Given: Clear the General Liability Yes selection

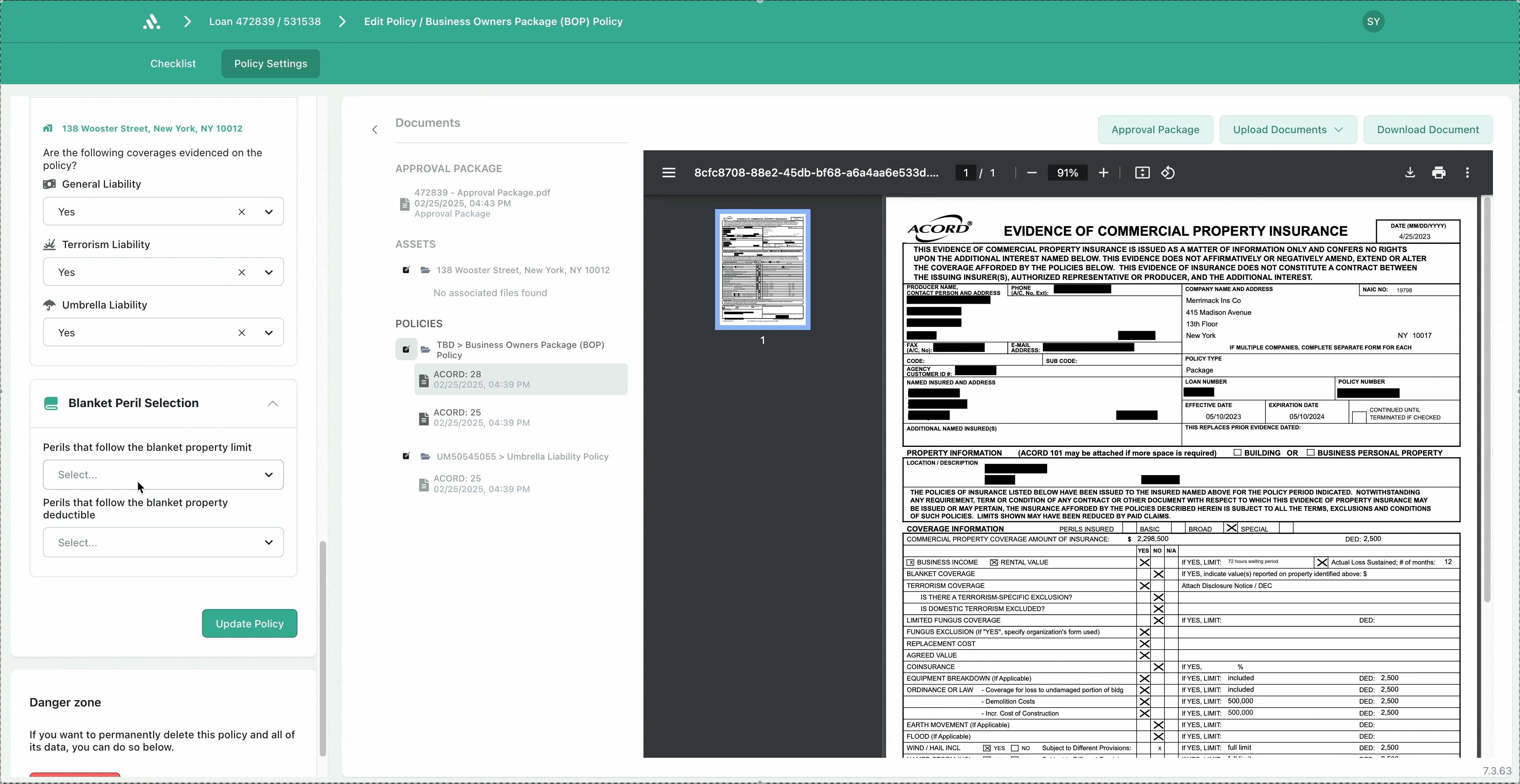Looking at the screenshot, I should (241, 212).
